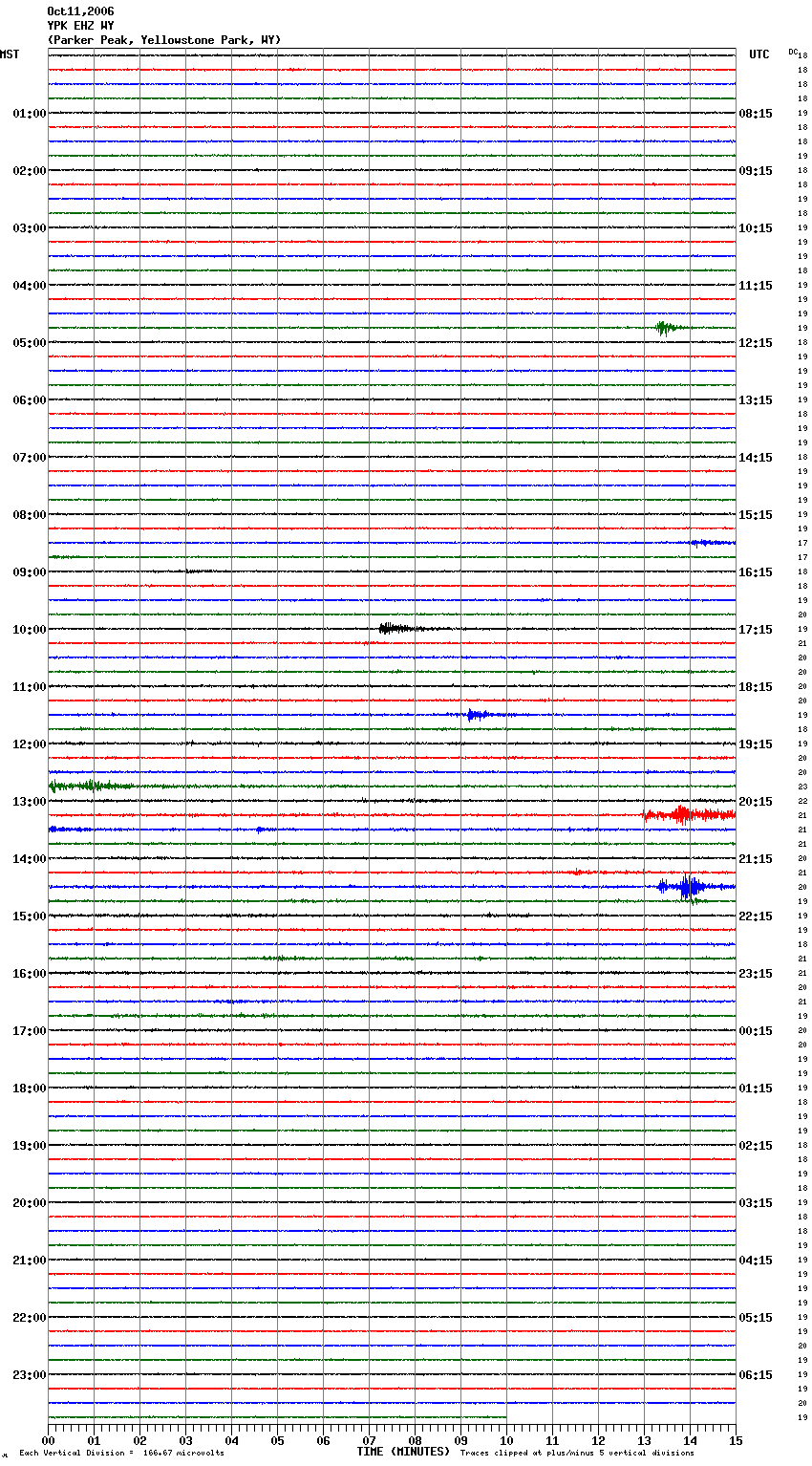Screen dimensions: 812x1466
Task: Click the 'MST' column header
Action: (10, 54)
